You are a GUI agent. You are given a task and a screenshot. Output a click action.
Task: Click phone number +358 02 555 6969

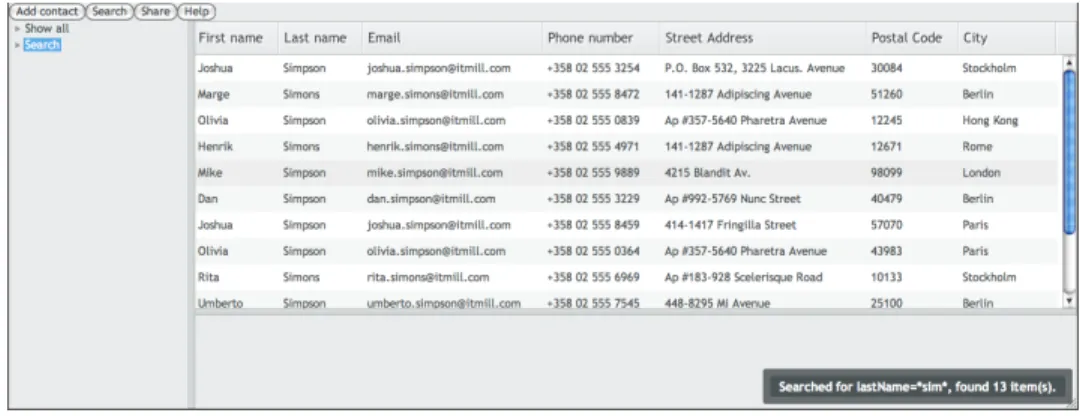pyautogui.click(x=593, y=277)
